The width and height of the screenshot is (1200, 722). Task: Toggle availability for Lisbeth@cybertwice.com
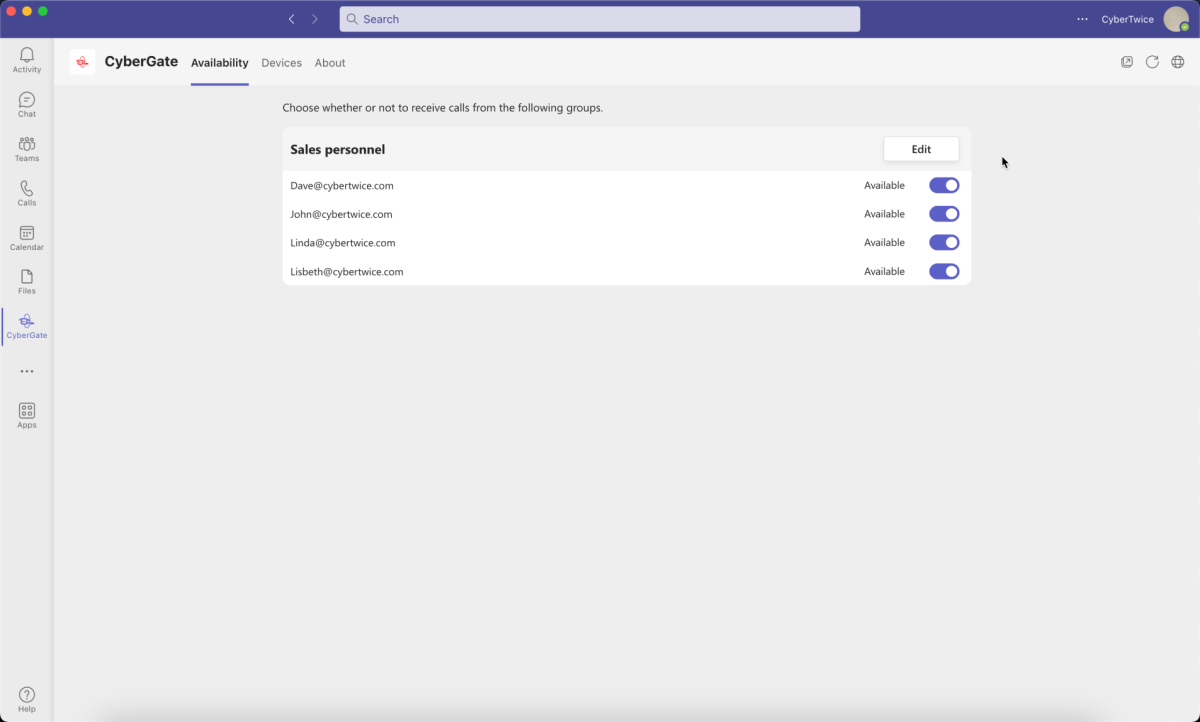point(944,271)
